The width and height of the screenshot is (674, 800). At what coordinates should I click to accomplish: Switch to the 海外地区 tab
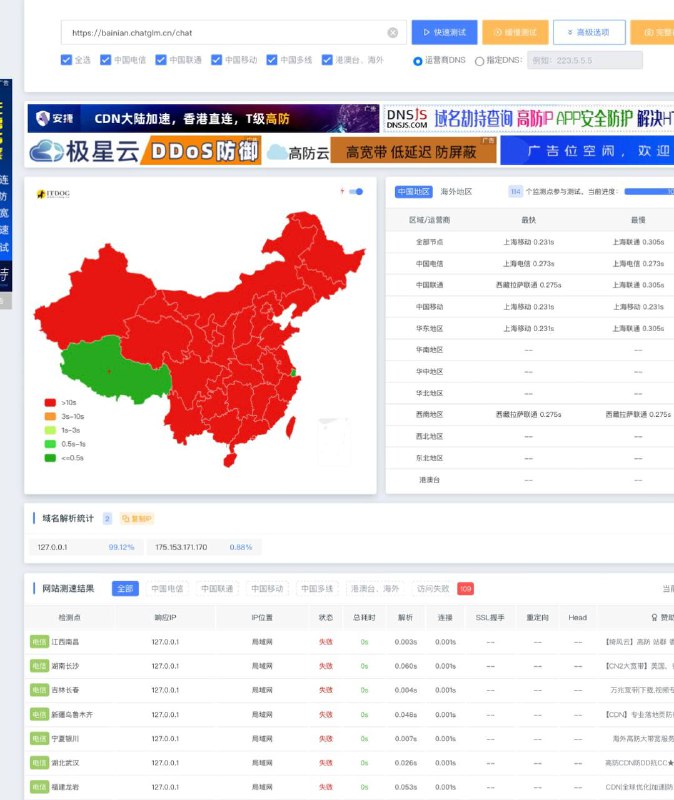(x=456, y=192)
